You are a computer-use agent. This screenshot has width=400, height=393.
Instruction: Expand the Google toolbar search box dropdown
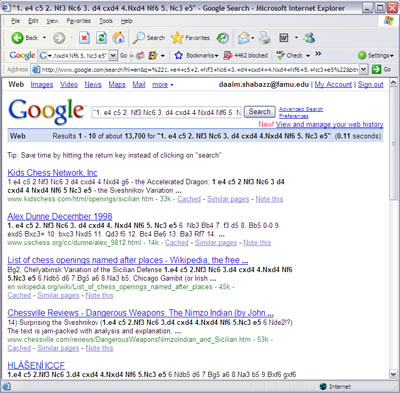(x=113, y=55)
